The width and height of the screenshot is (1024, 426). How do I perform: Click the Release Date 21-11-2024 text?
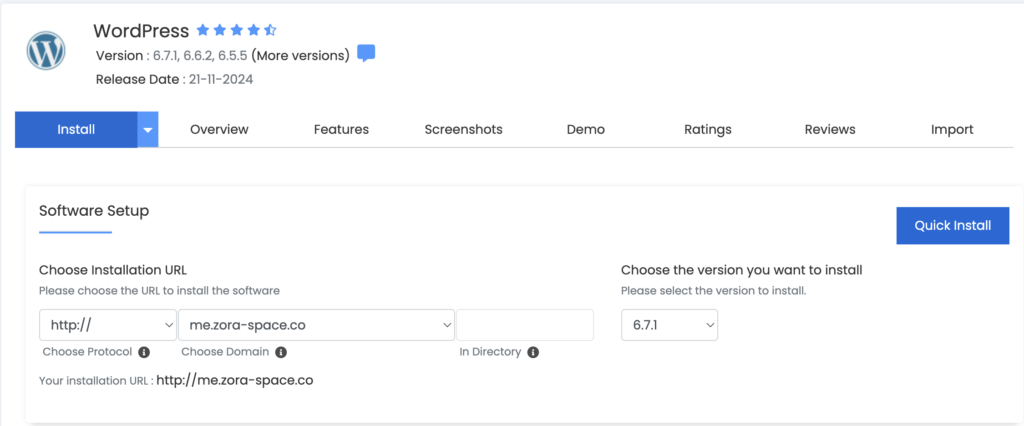coord(174,80)
